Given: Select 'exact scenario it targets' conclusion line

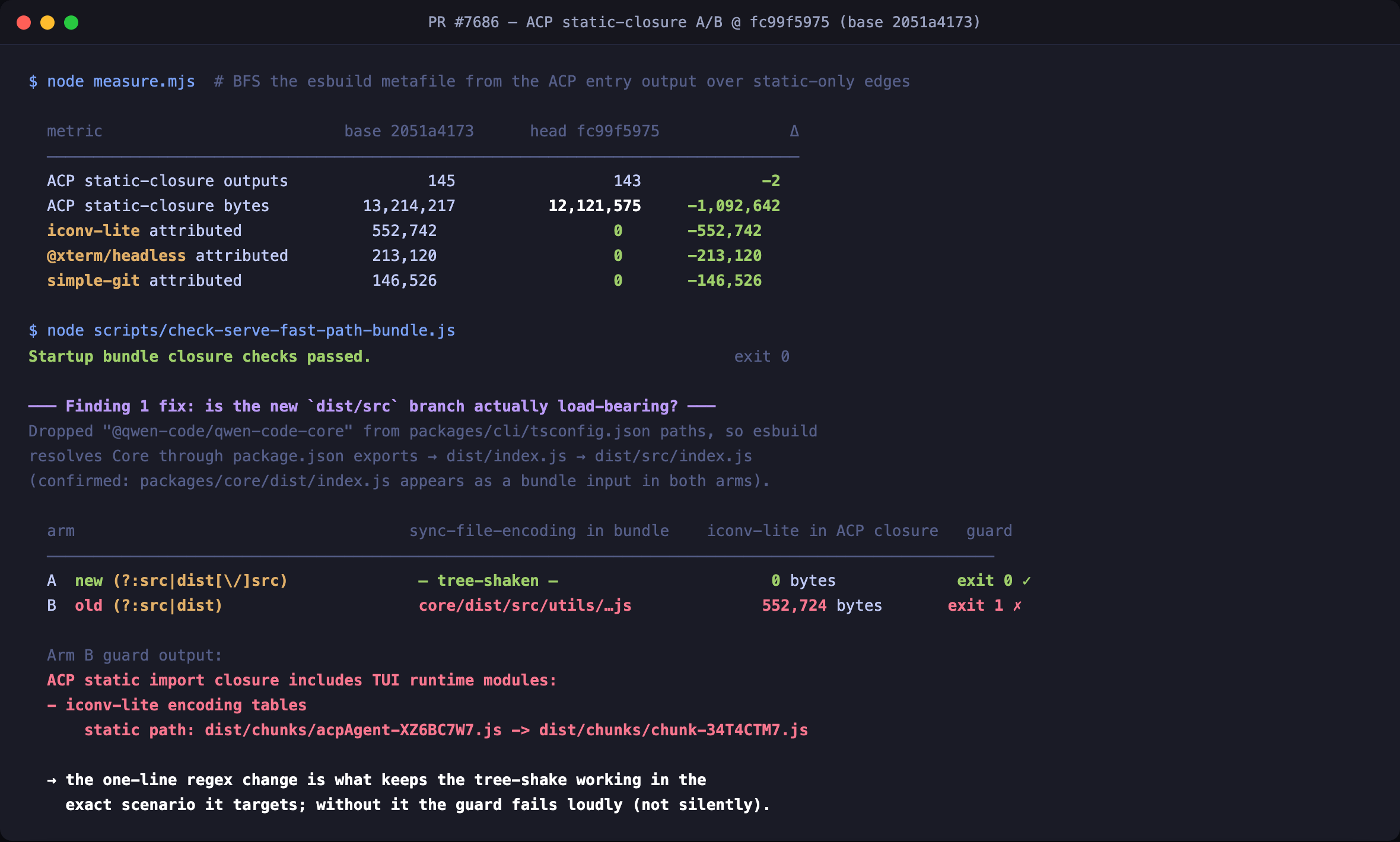Looking at the screenshot, I should (x=418, y=805).
